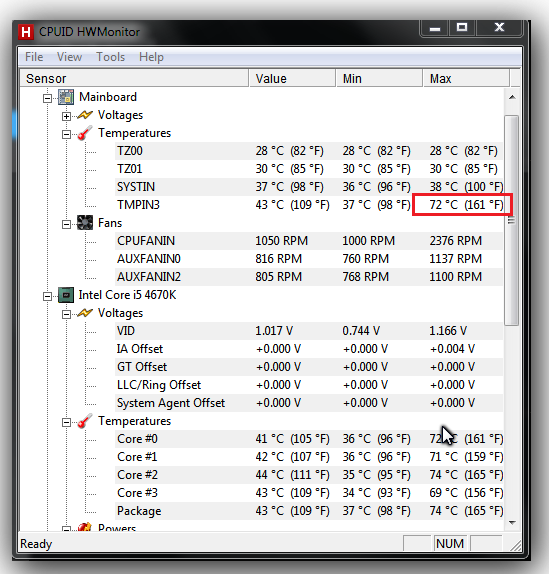Select the TZ01 temperature row
Image resolution: width=549 pixels, height=574 pixels.
coord(309,169)
